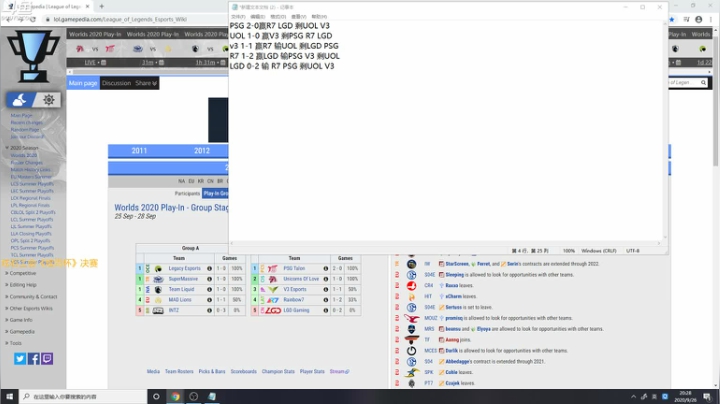Open a new browser tab
The width and height of the screenshot is (720, 404).
click(101, 6)
